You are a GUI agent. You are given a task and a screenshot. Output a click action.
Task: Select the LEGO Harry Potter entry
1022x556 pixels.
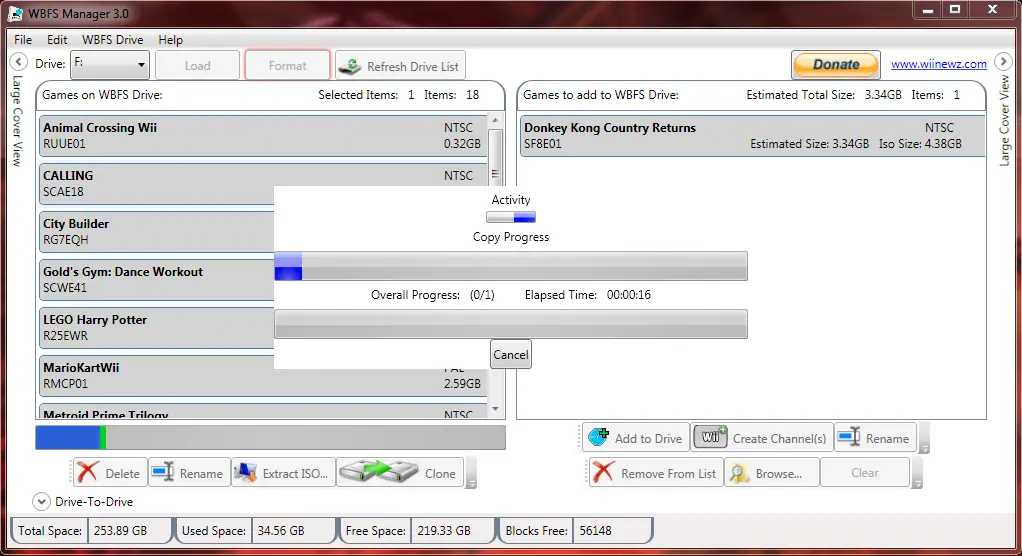(x=156, y=327)
